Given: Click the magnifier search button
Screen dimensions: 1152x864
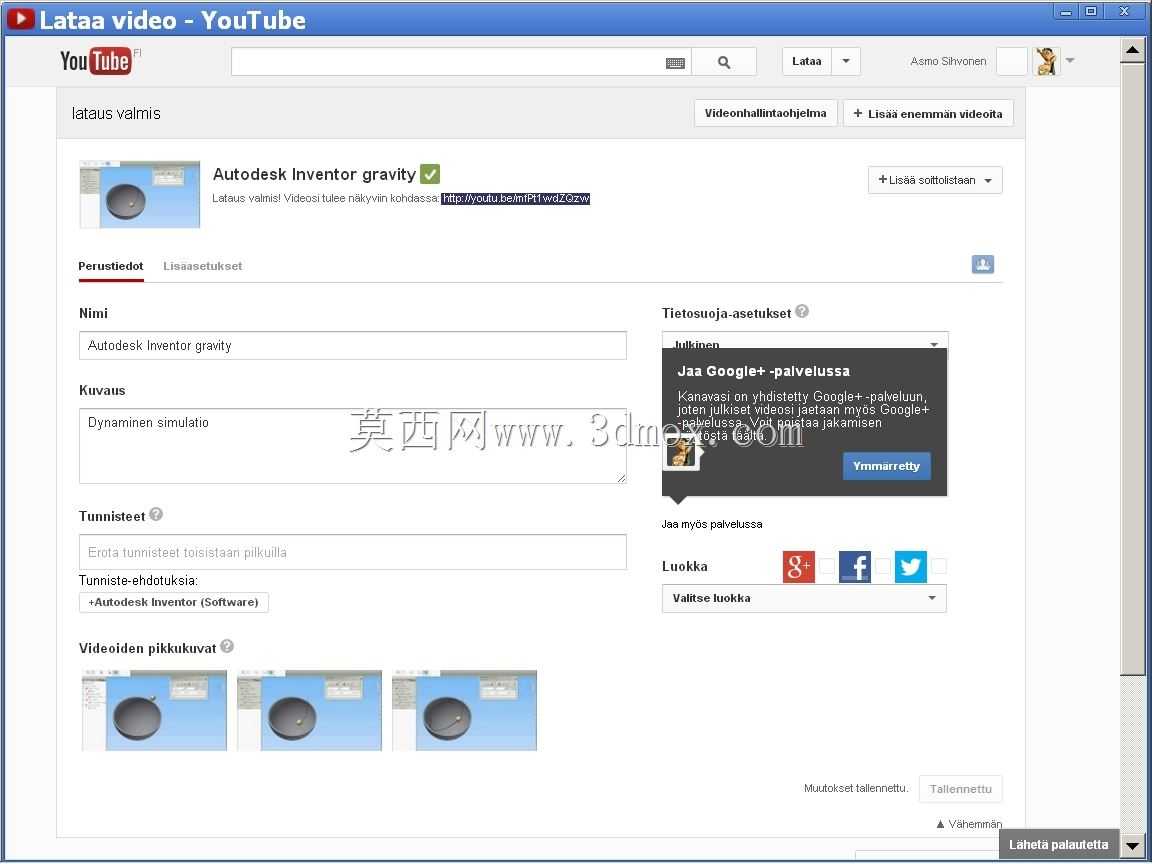Looking at the screenshot, I should point(724,62).
